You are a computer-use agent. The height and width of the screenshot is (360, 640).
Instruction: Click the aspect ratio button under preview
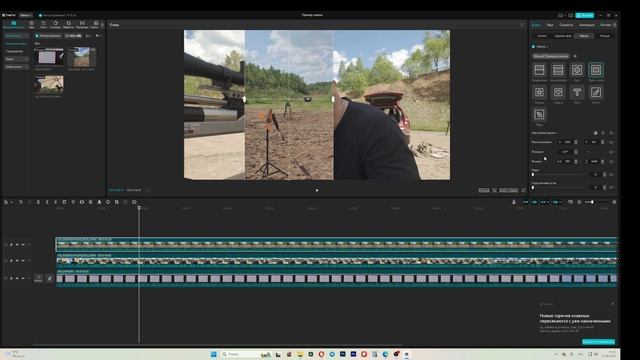pyautogui.click(x=509, y=190)
